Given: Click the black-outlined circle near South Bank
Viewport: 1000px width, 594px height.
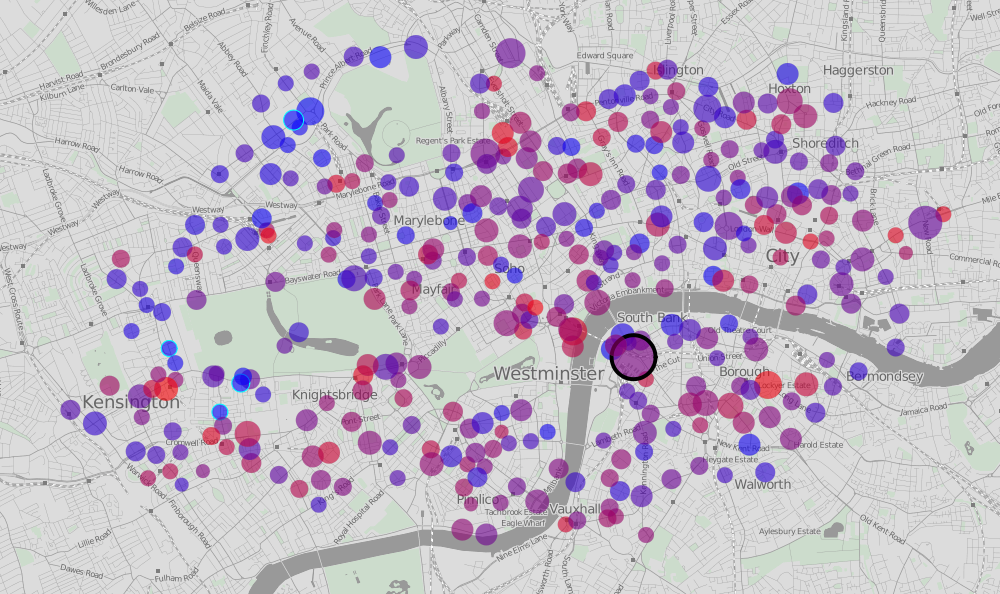Looking at the screenshot, I should click(633, 356).
